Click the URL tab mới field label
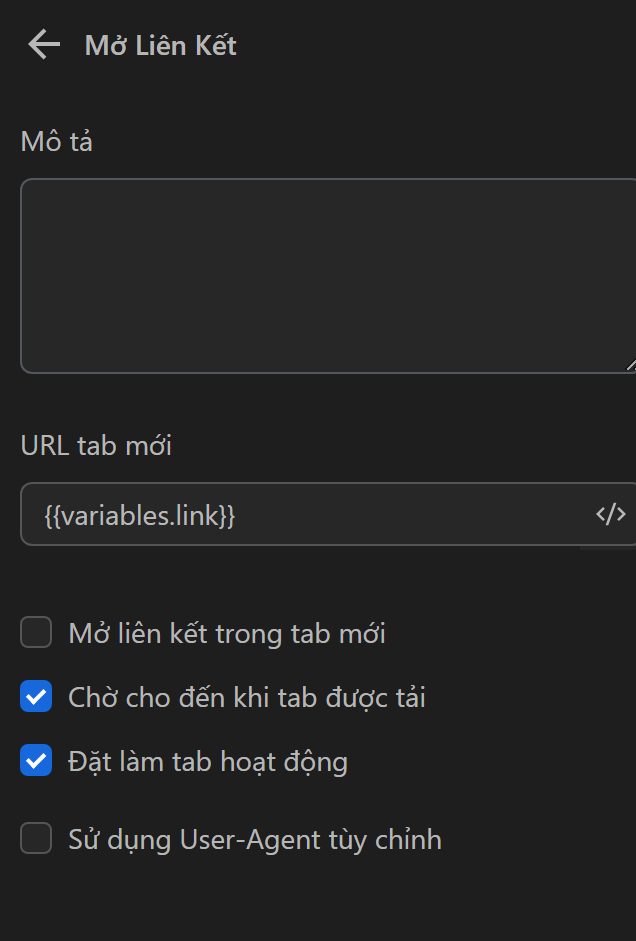Viewport: 636px width, 941px height. 96,445
